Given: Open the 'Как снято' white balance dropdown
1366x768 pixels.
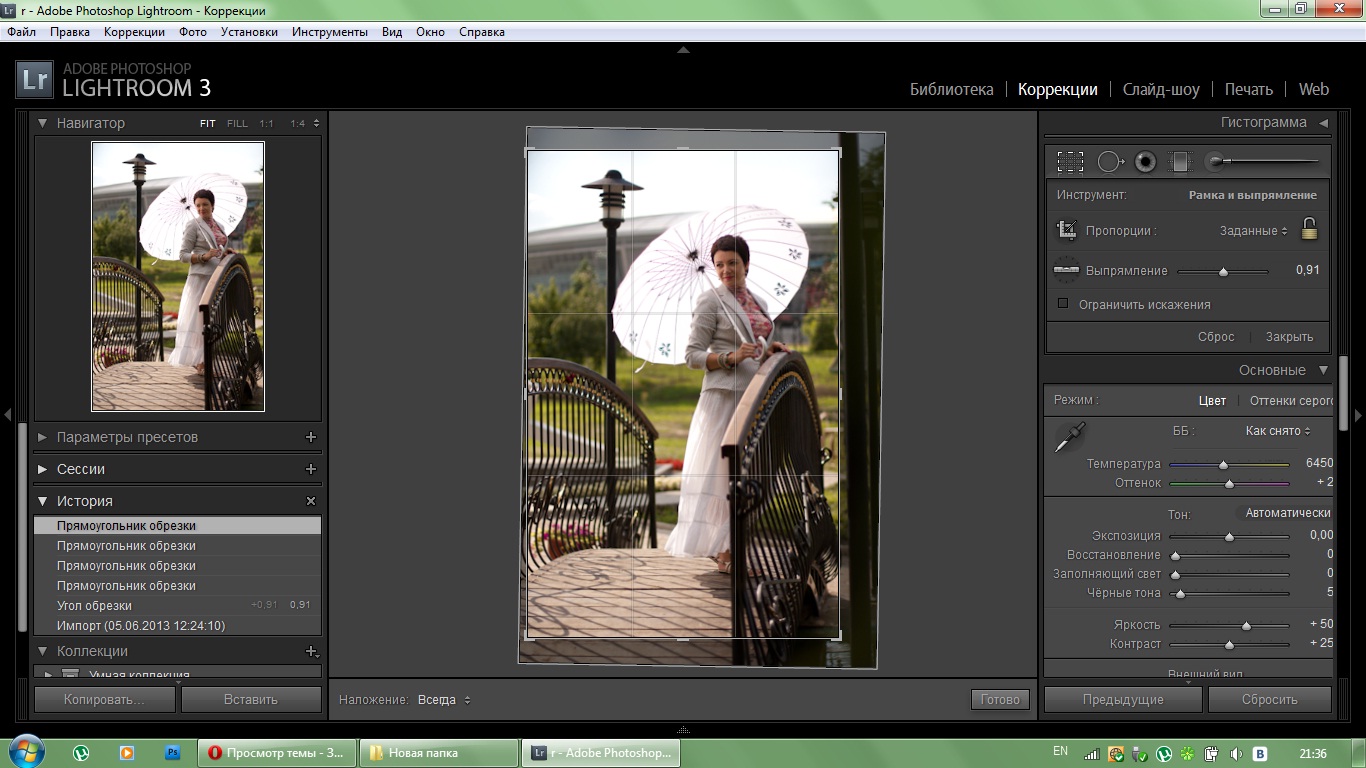Looking at the screenshot, I should [x=1278, y=431].
